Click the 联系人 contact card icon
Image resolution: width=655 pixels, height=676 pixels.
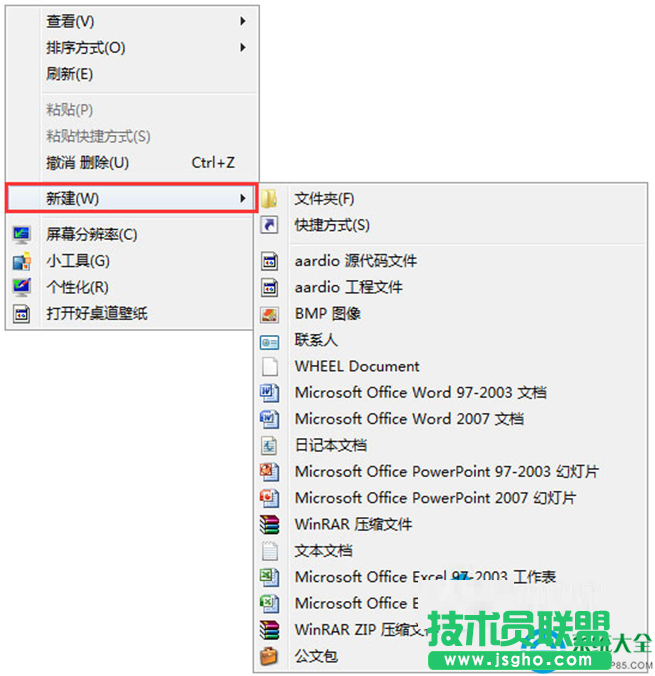pyautogui.click(x=269, y=341)
